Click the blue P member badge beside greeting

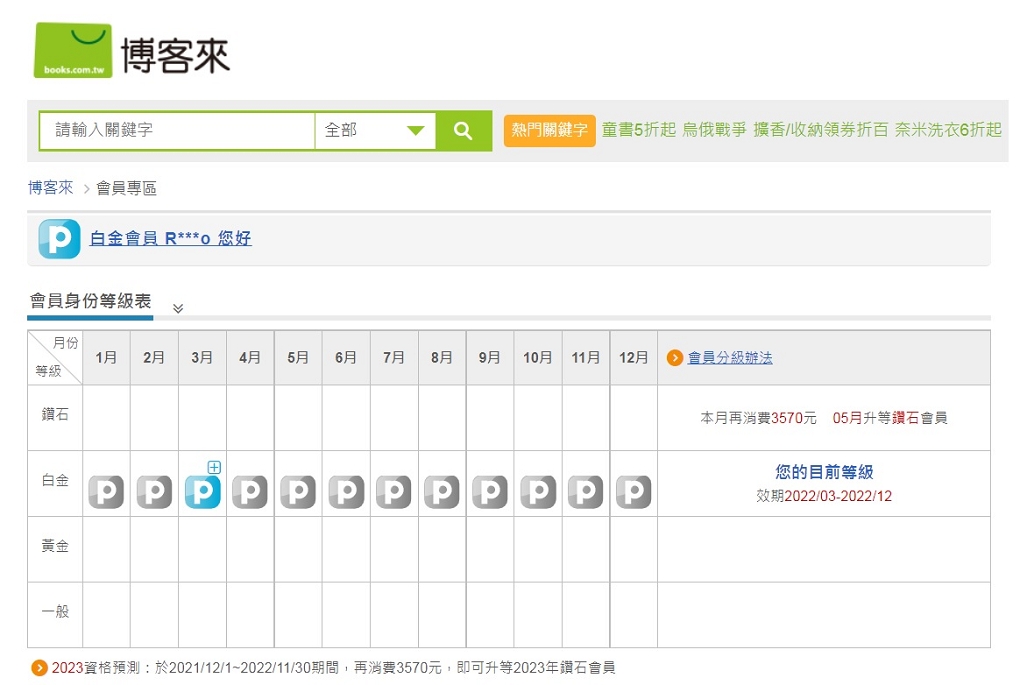[59, 239]
